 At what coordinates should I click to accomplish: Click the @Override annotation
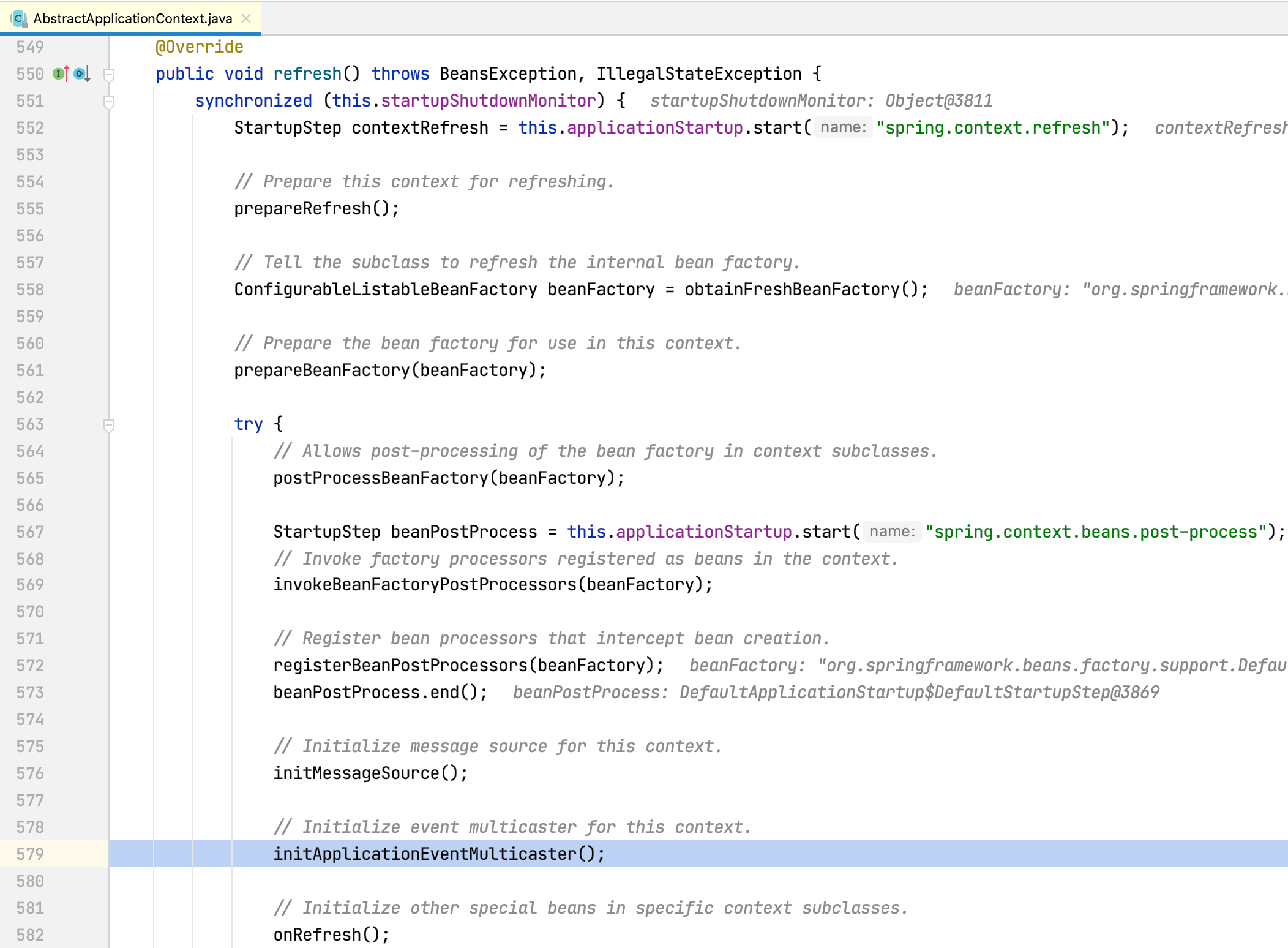pos(200,47)
